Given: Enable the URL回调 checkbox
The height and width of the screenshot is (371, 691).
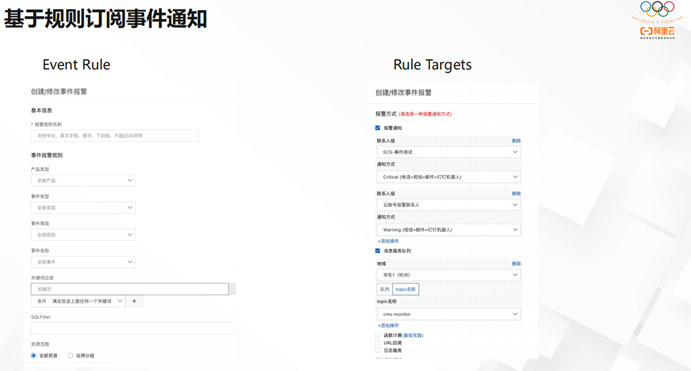Looking at the screenshot, I should click(378, 343).
